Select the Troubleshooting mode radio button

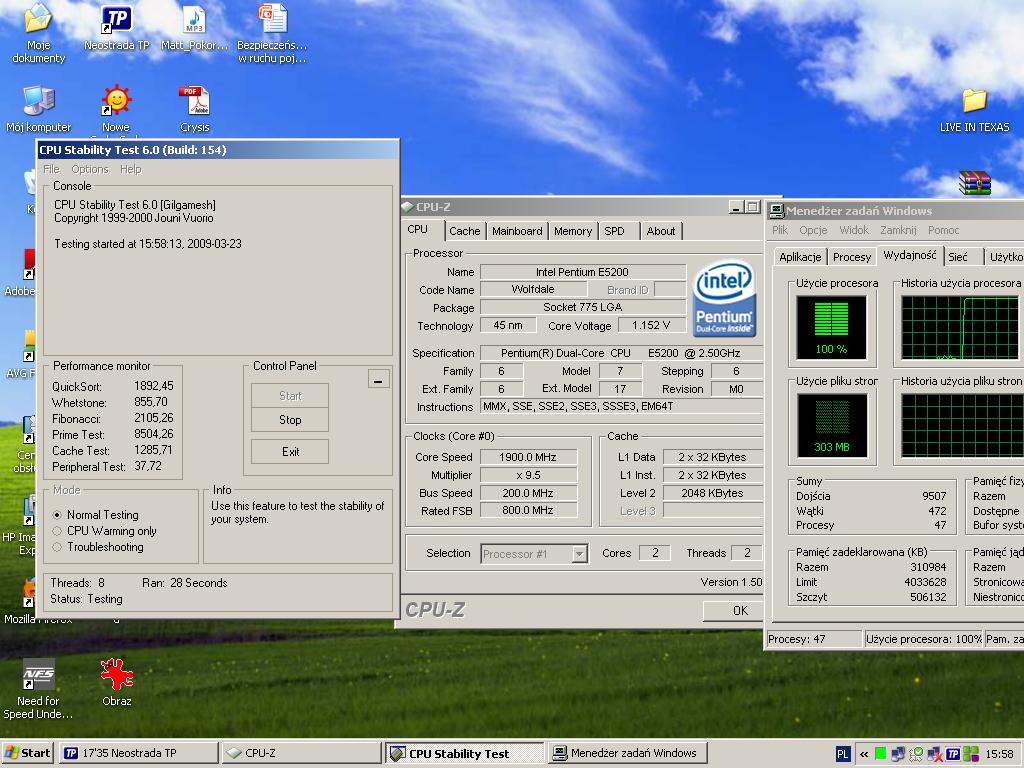coord(58,547)
